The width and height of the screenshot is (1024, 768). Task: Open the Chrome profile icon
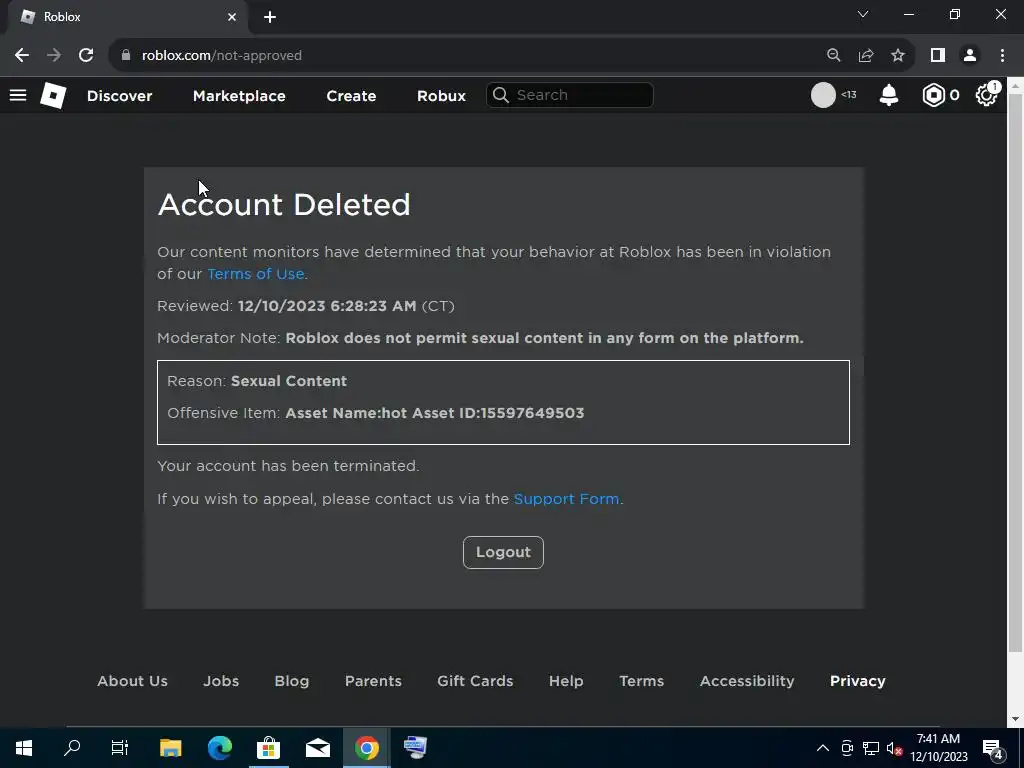pyautogui.click(x=970, y=56)
